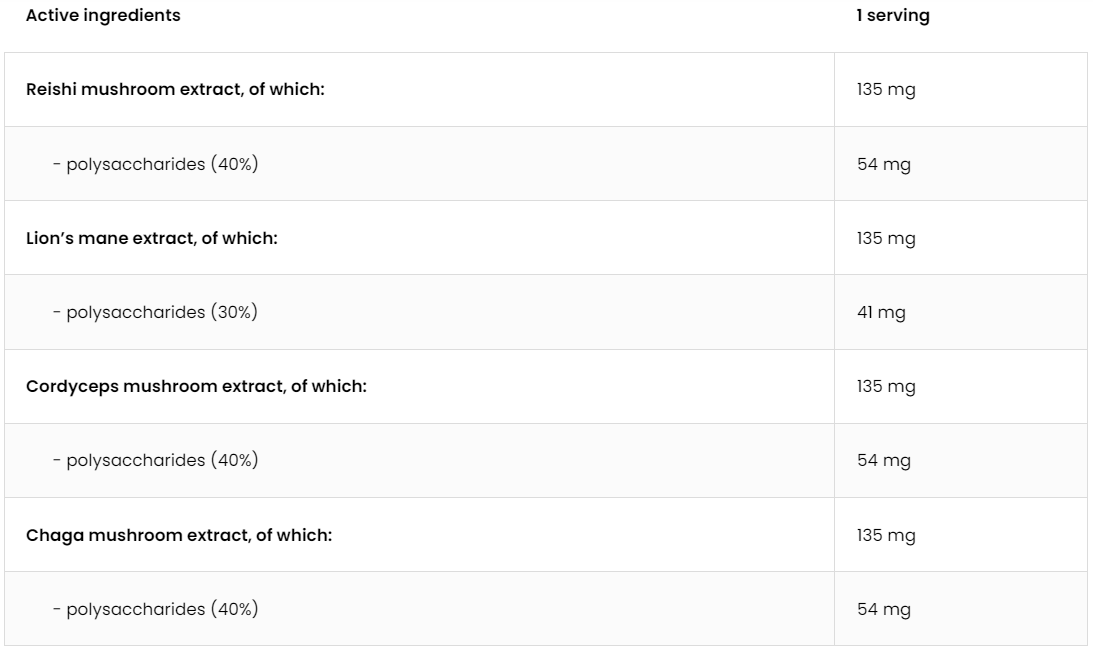Click the polysaccharides label below Cordyceps extract
1093x651 pixels.
pyautogui.click(x=136, y=460)
